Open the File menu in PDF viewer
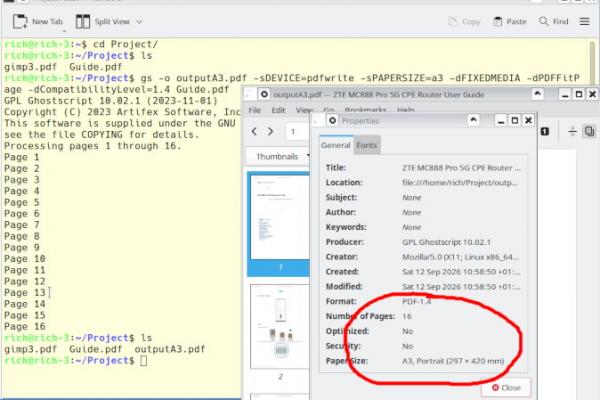 [254, 110]
